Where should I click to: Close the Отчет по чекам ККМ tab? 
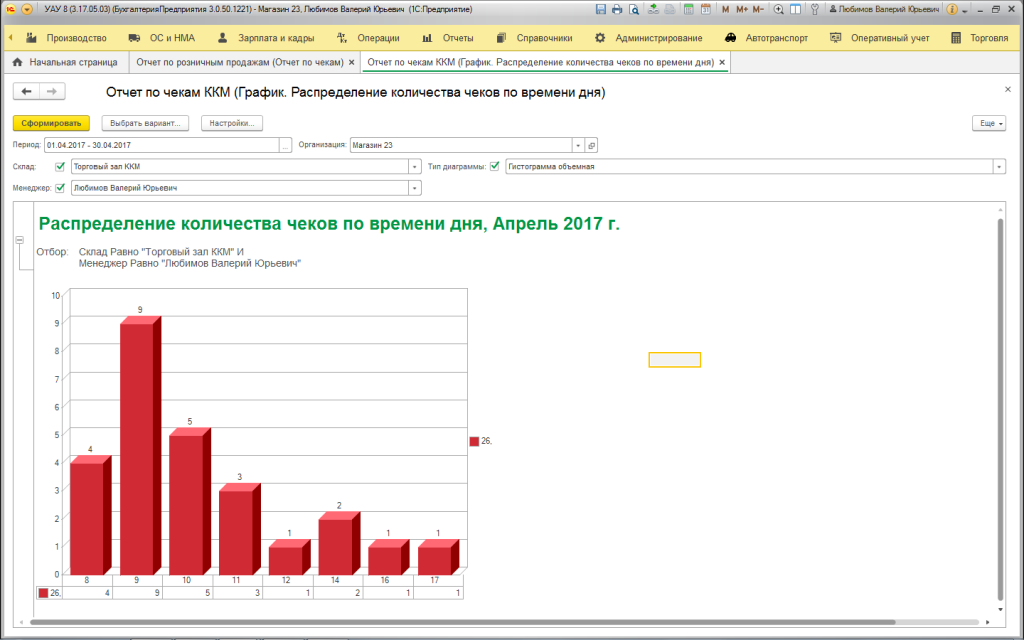tap(722, 63)
